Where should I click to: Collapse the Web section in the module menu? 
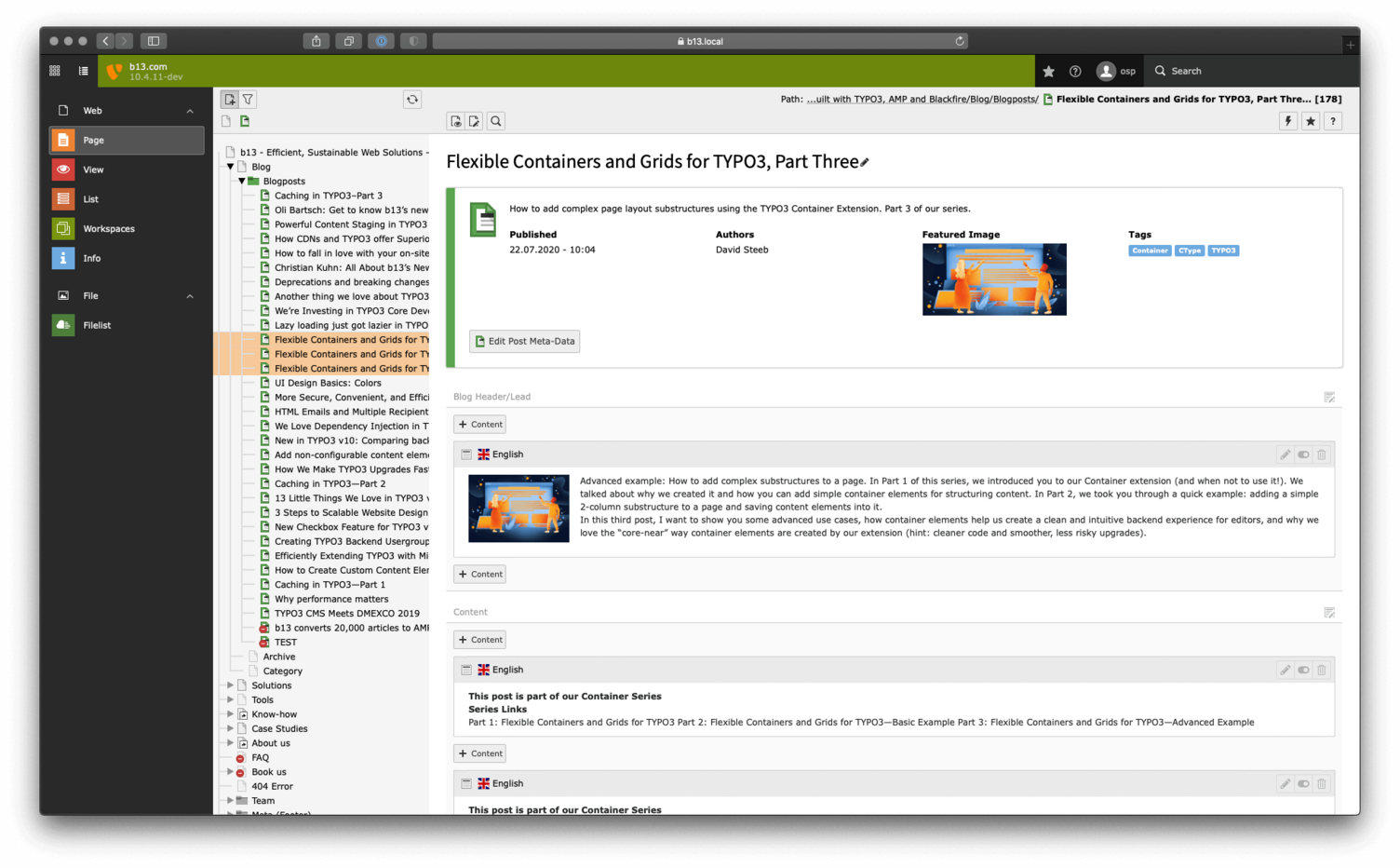coord(190,110)
